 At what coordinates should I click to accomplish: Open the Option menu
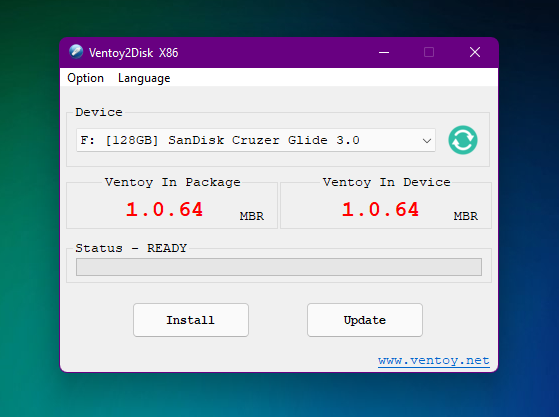pyautogui.click(x=86, y=78)
